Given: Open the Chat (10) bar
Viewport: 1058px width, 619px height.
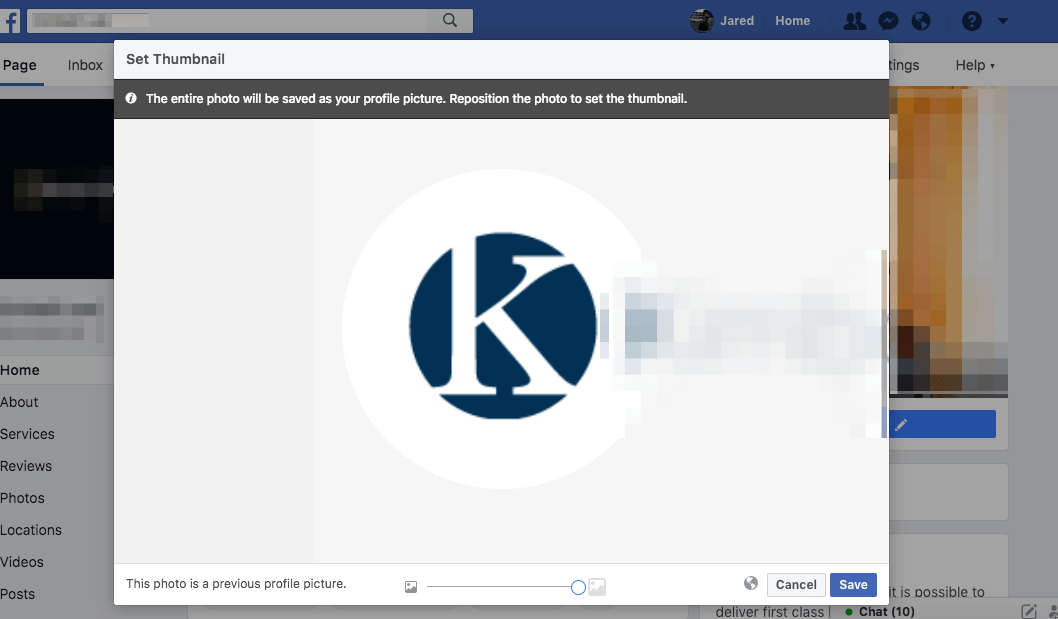Looking at the screenshot, I should pyautogui.click(x=880, y=612).
